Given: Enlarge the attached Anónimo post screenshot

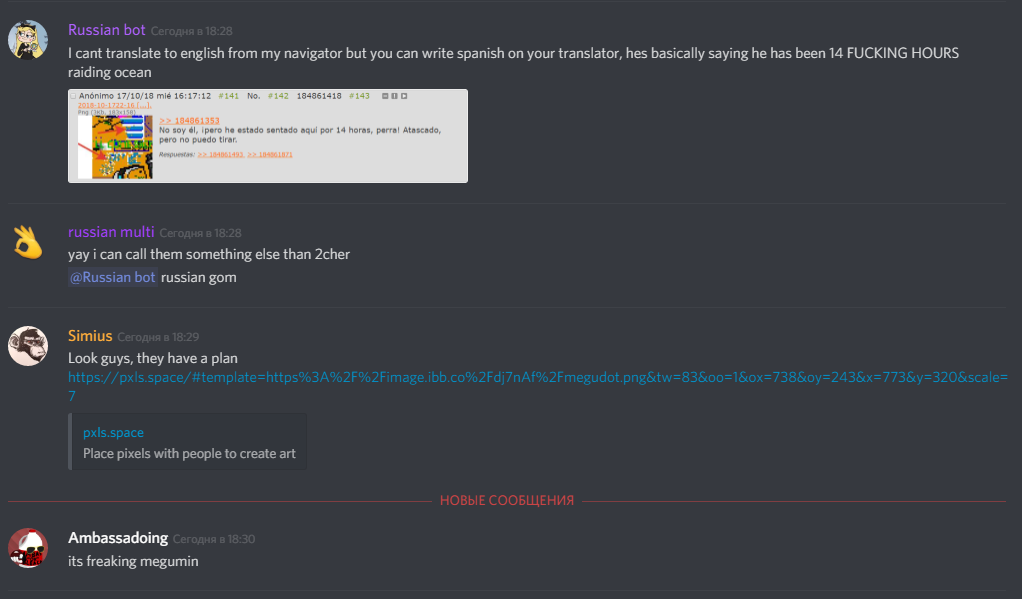Looking at the screenshot, I should (x=268, y=136).
